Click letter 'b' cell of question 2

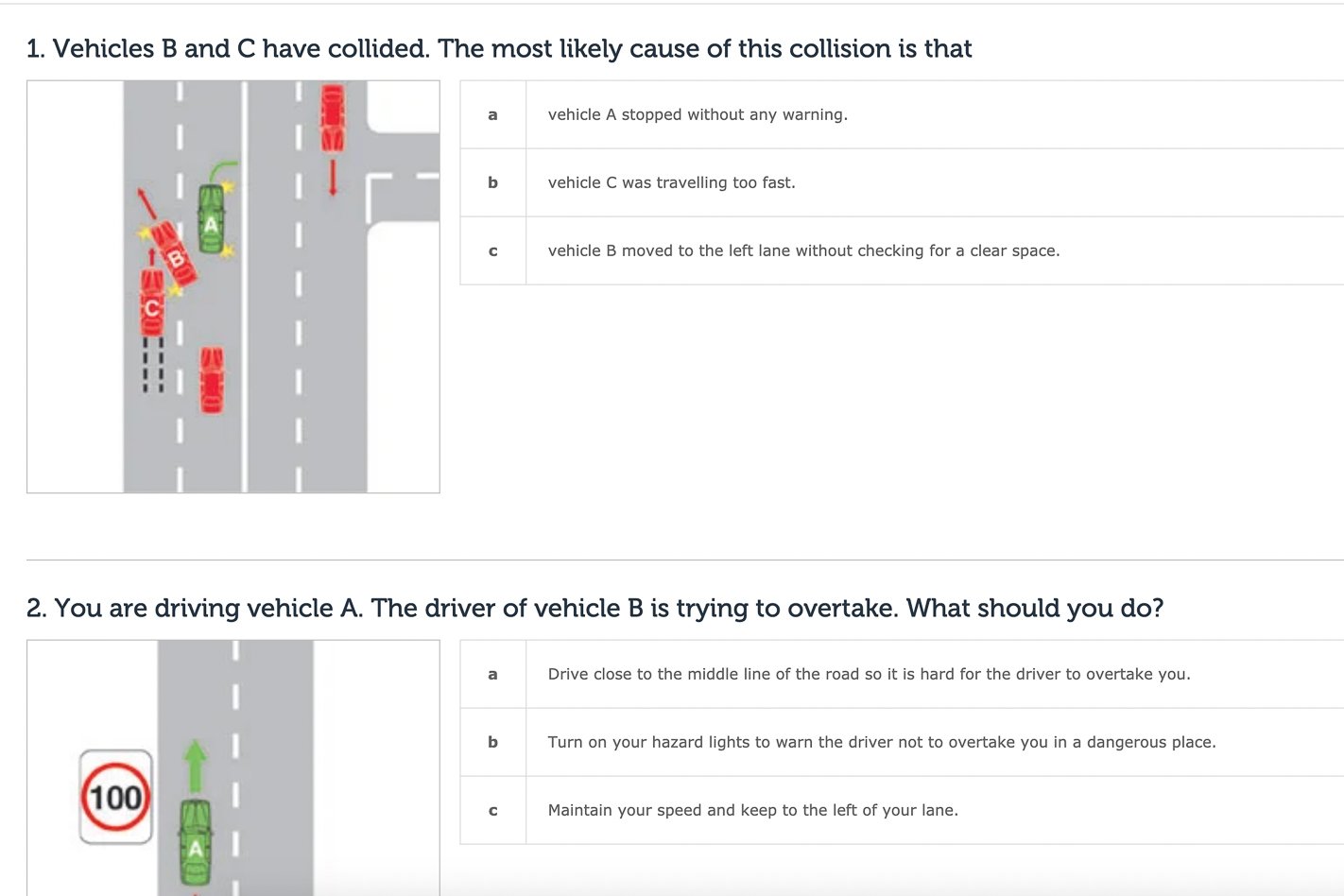[x=492, y=742]
